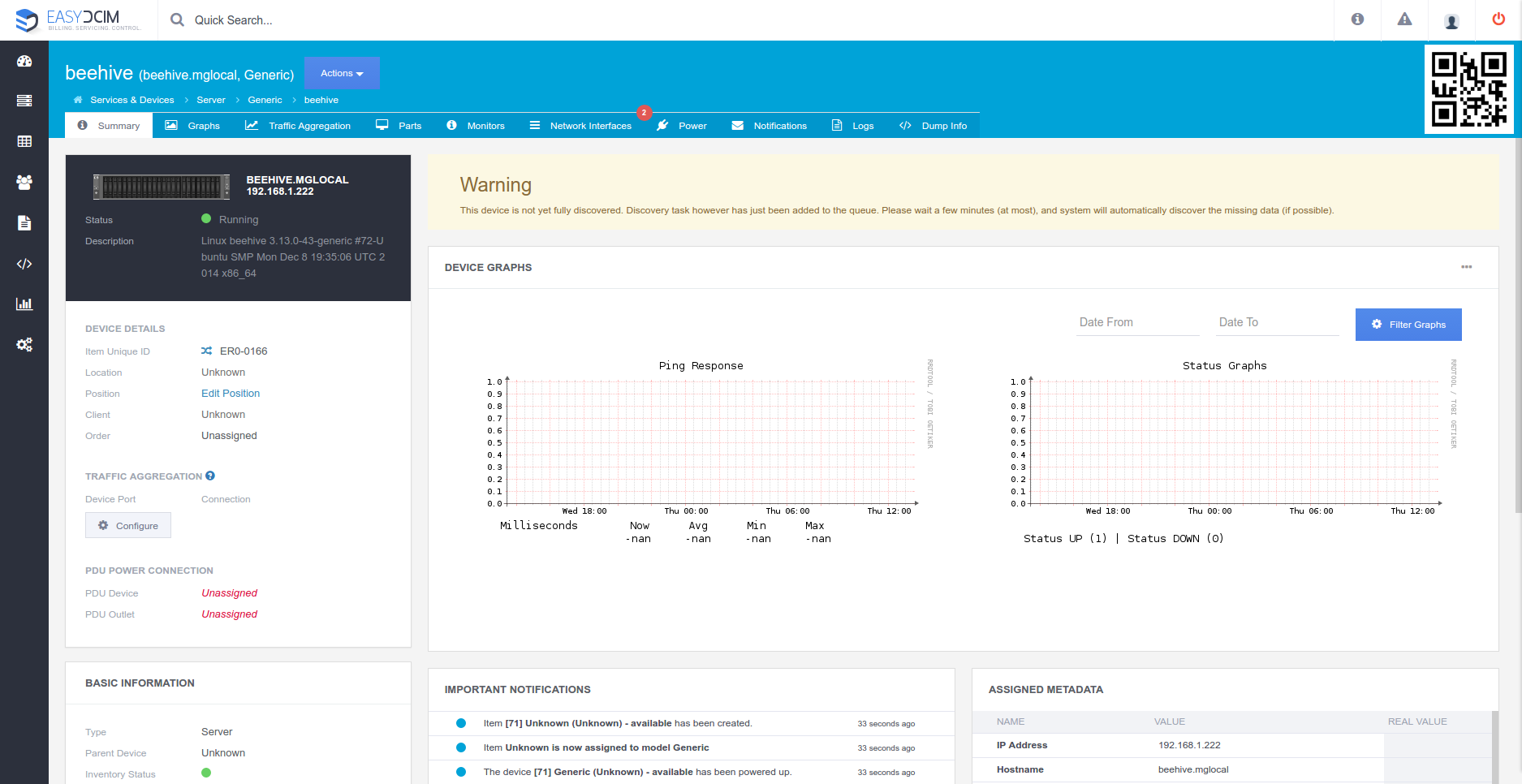Click the power logout icon
This screenshot has height=784, width=1522.
coord(1498,19)
